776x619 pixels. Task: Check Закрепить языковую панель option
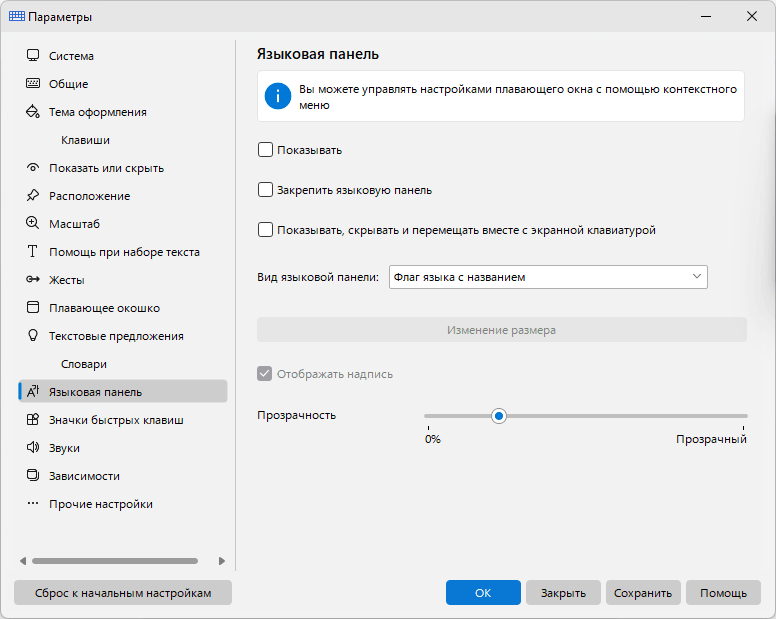(265, 190)
